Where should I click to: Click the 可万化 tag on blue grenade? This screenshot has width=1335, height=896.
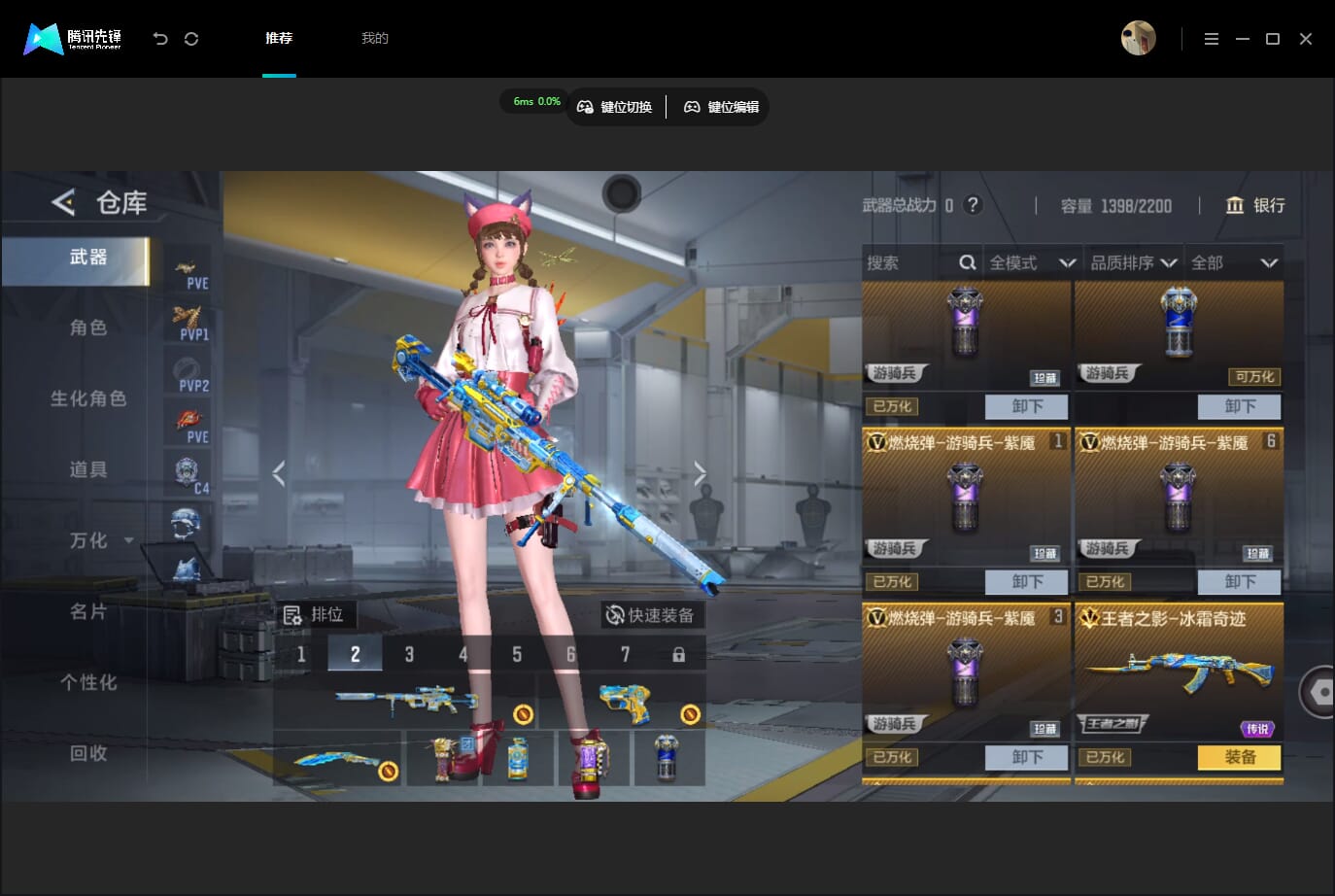pyautogui.click(x=1254, y=376)
